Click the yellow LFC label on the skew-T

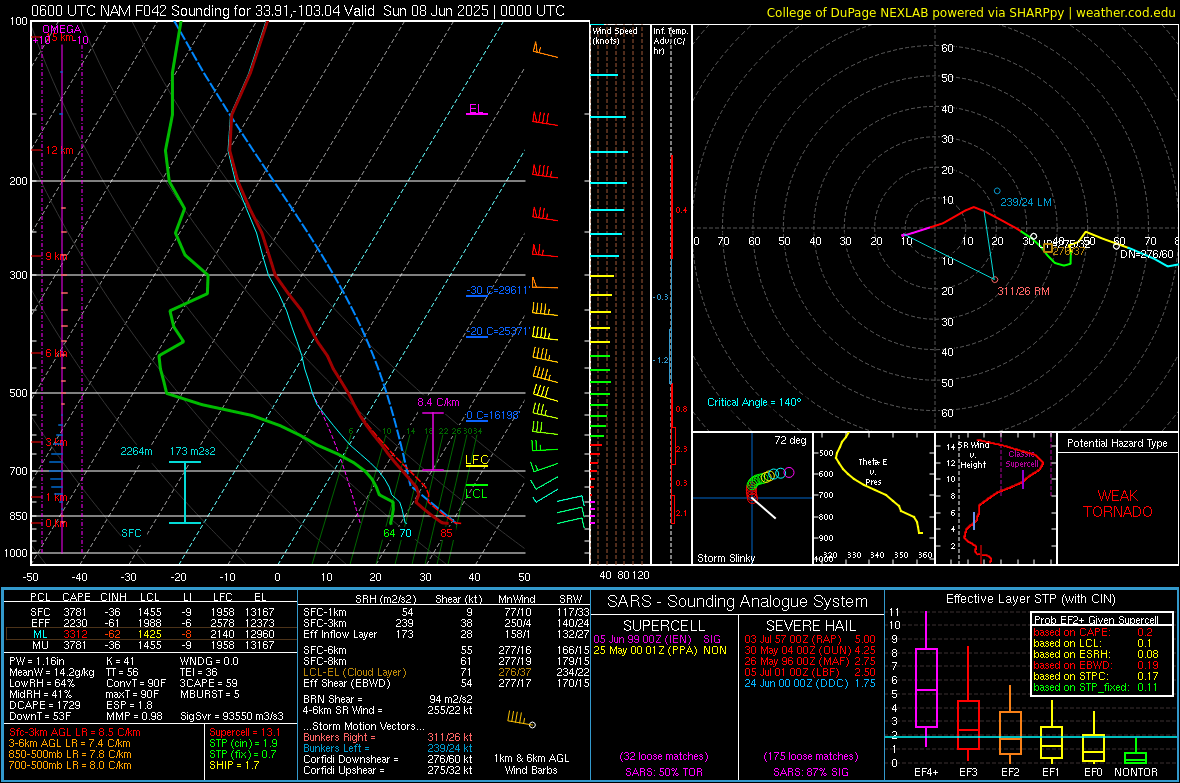point(476,460)
